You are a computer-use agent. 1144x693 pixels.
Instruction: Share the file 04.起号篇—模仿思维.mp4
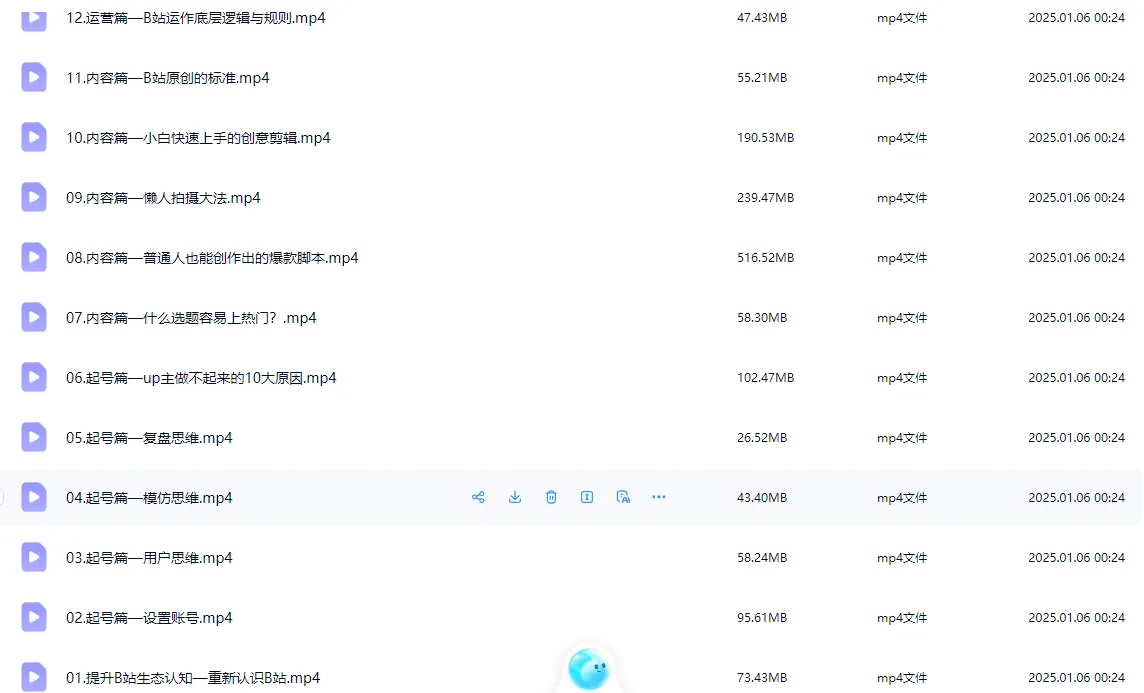pos(478,497)
